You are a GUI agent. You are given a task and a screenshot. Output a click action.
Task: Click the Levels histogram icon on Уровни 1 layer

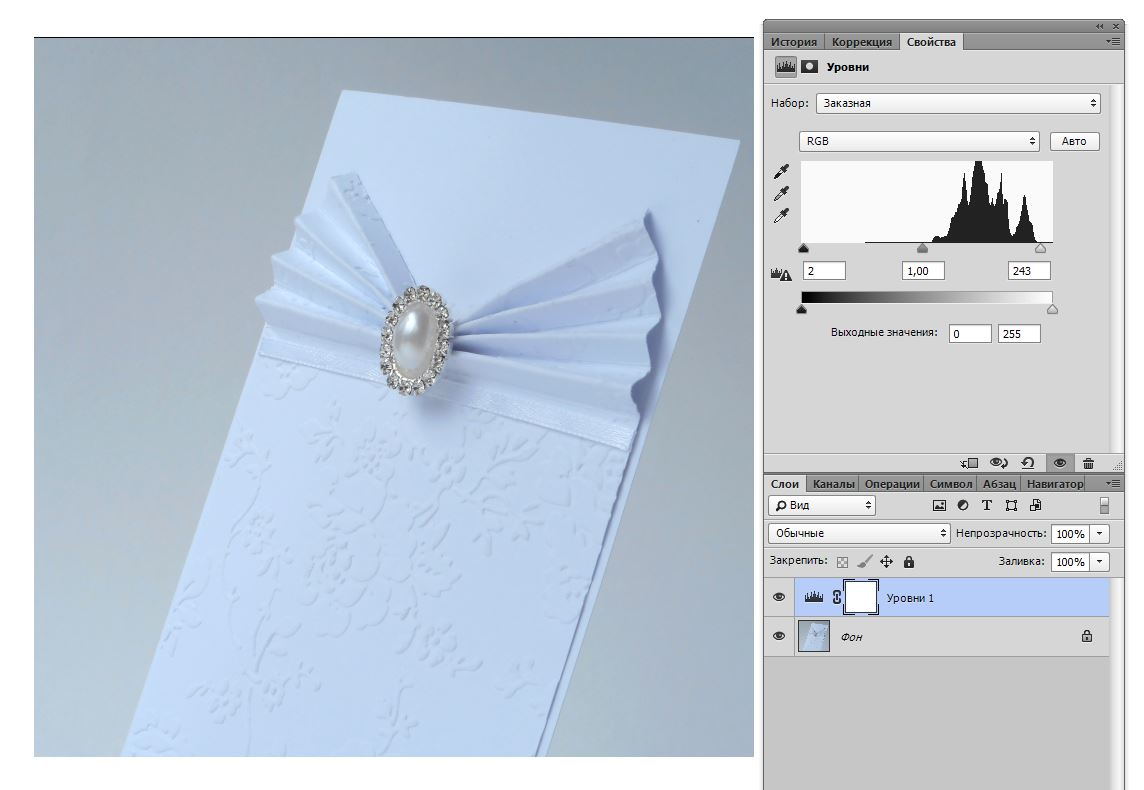tap(813, 597)
